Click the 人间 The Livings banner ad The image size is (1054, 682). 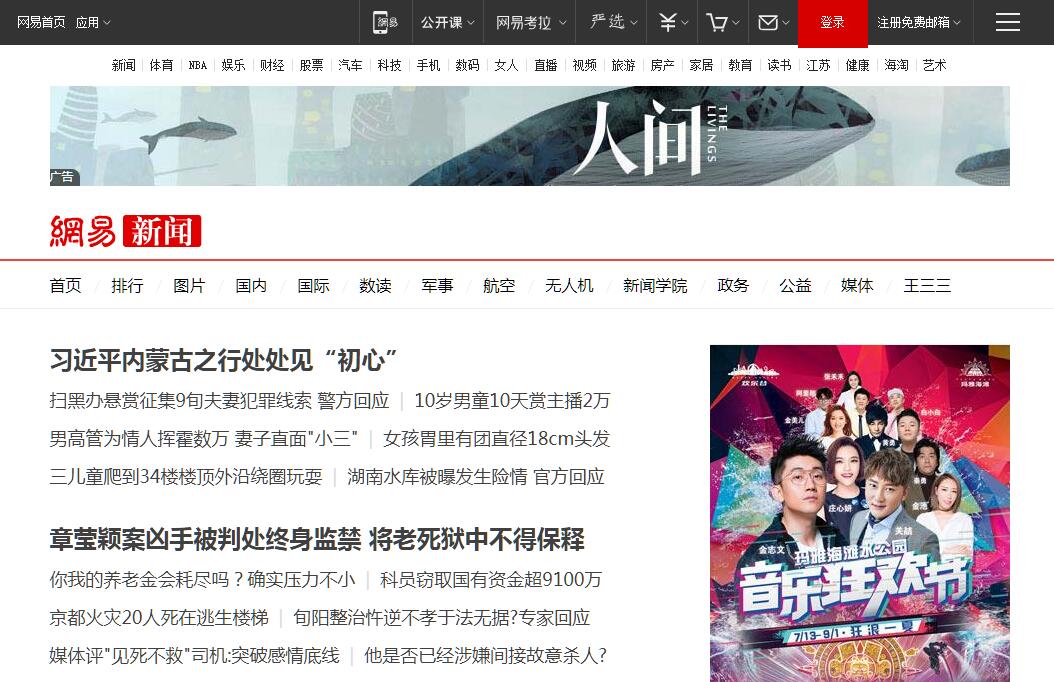[530, 136]
